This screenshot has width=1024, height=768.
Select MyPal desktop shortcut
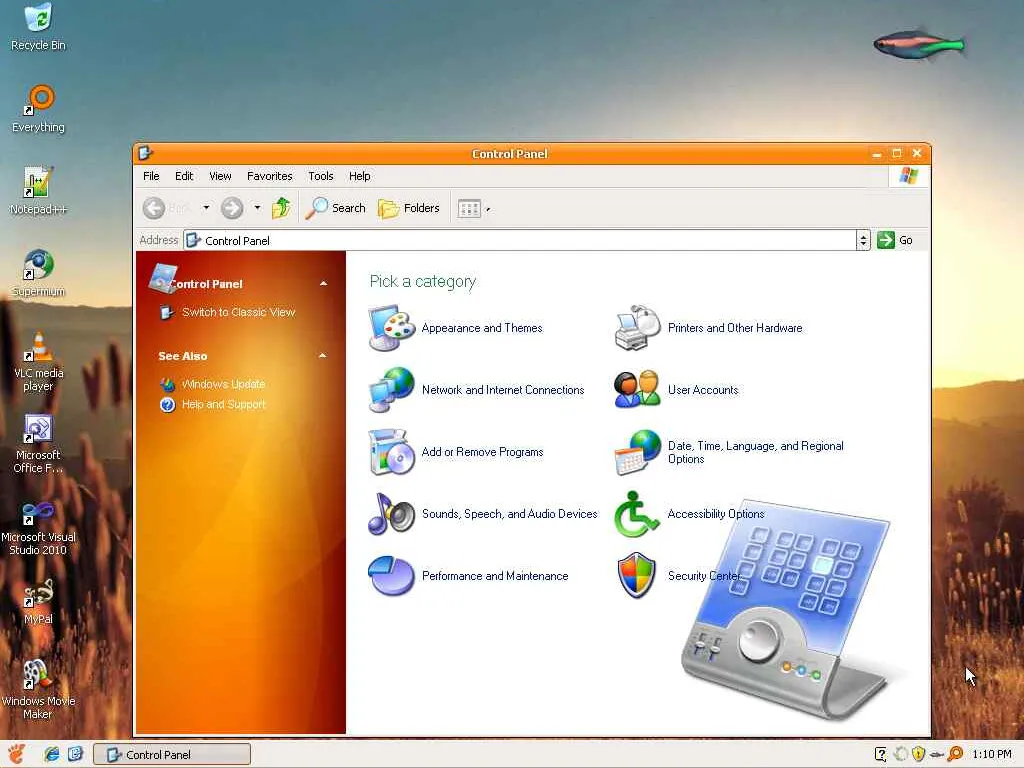point(38,601)
